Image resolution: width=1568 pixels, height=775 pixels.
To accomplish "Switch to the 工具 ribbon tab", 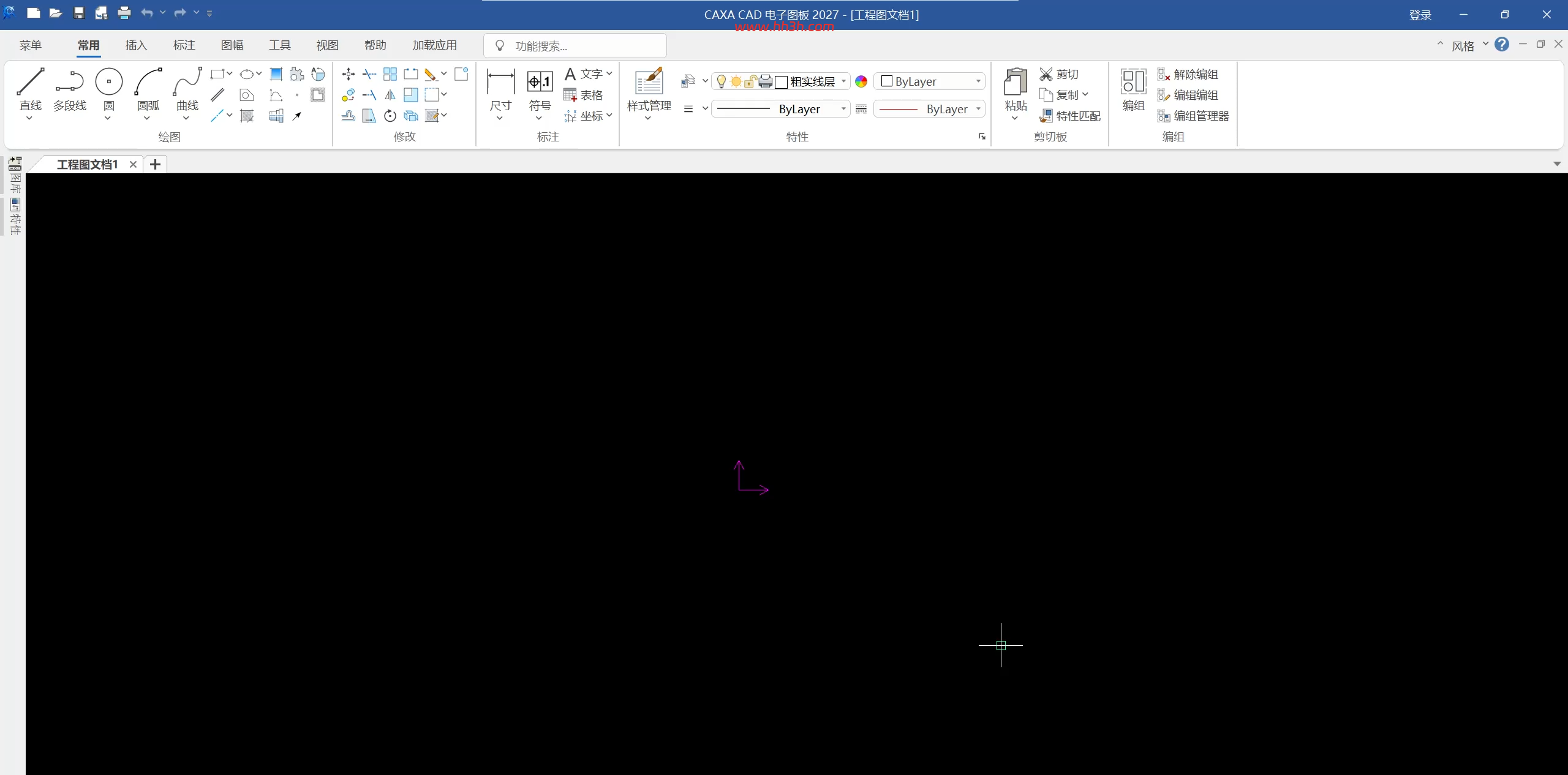I will coord(279,45).
